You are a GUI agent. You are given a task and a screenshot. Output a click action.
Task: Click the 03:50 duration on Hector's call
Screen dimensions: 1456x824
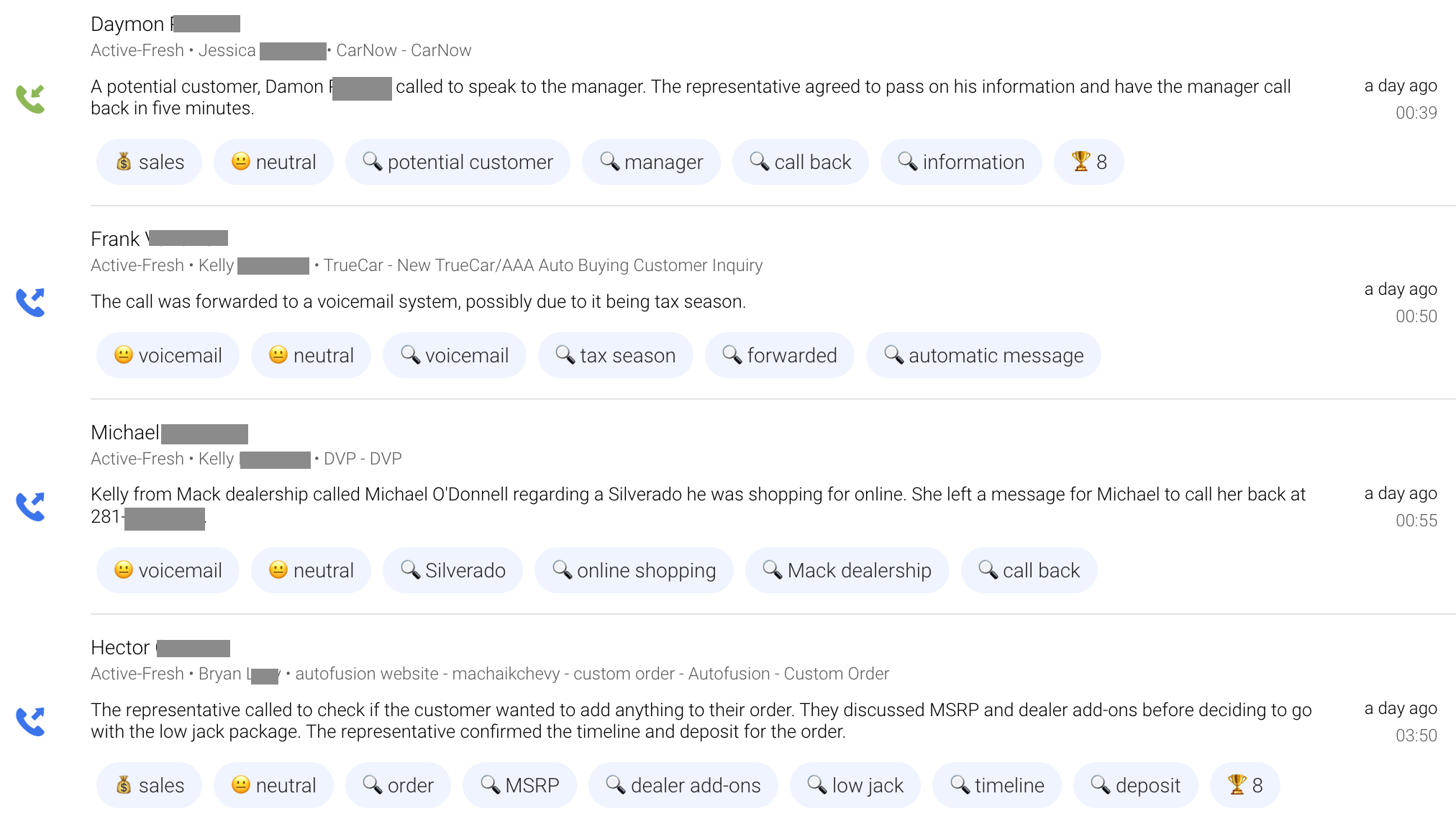point(1416,735)
